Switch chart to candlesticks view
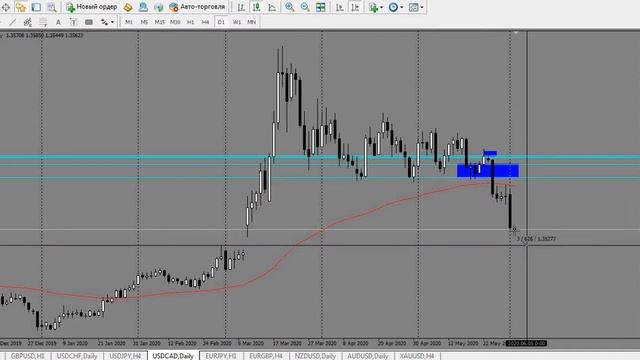 point(256,7)
